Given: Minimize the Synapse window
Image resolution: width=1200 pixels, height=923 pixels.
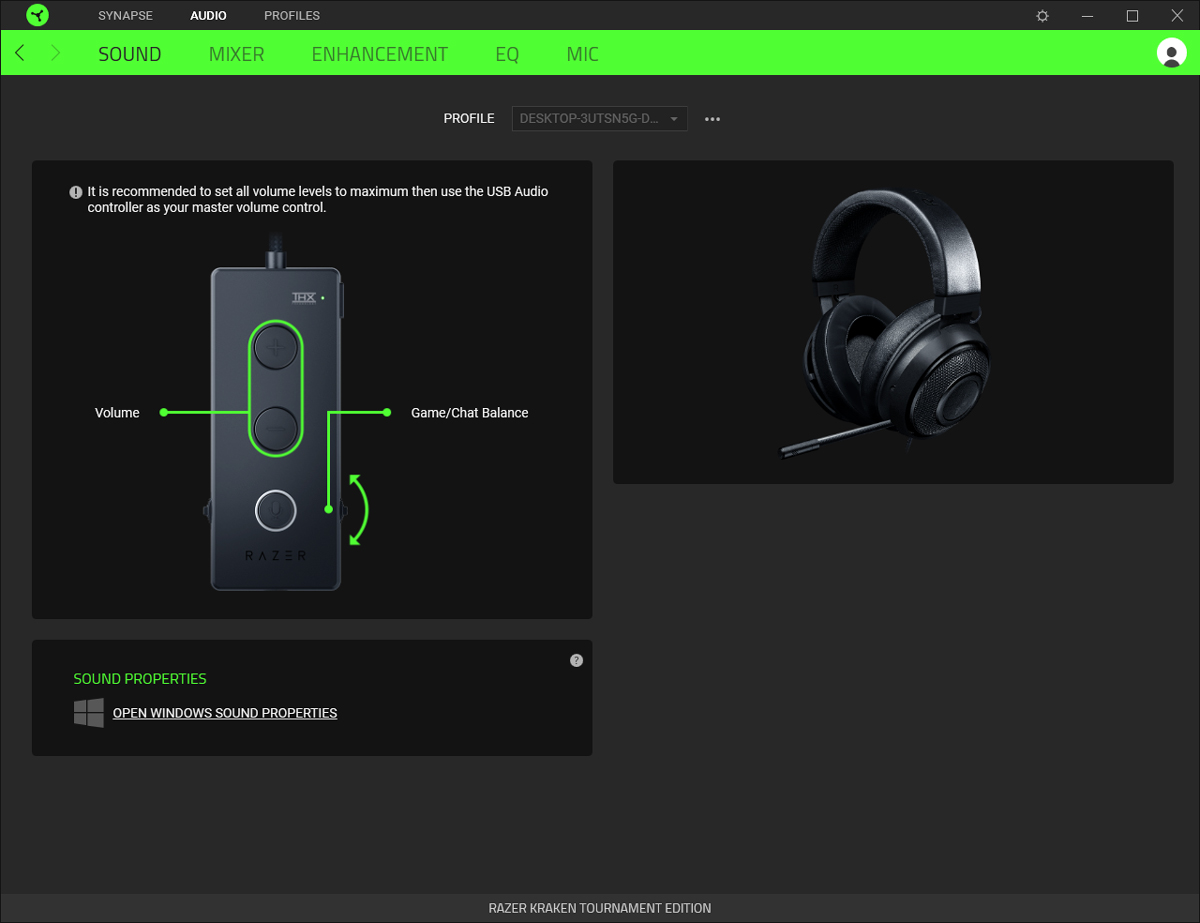Looking at the screenshot, I should [x=1088, y=16].
